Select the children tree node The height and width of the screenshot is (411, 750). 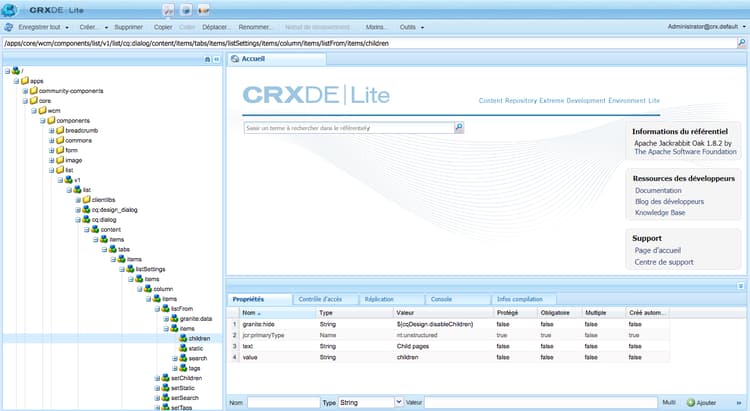pyautogui.click(x=199, y=338)
